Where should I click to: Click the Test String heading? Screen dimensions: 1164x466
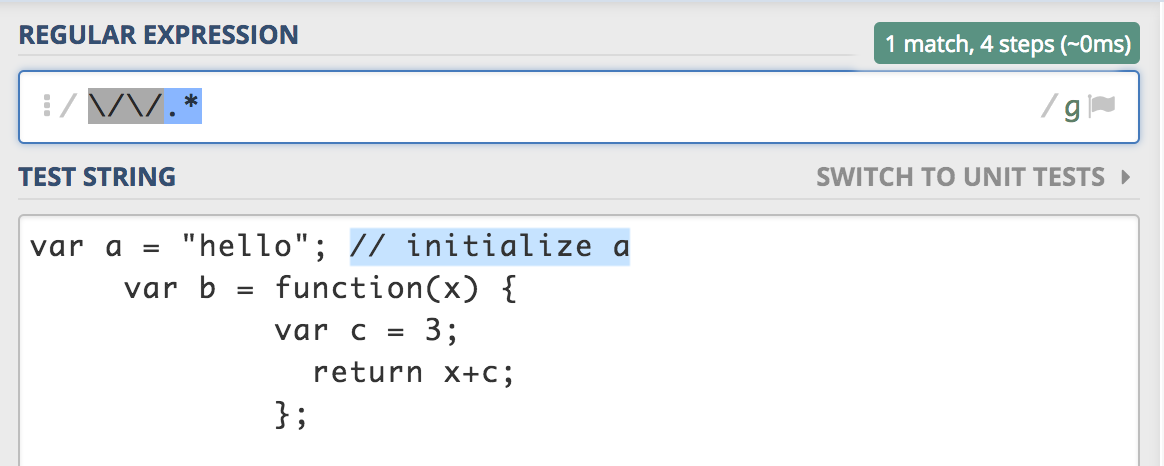[x=97, y=178]
